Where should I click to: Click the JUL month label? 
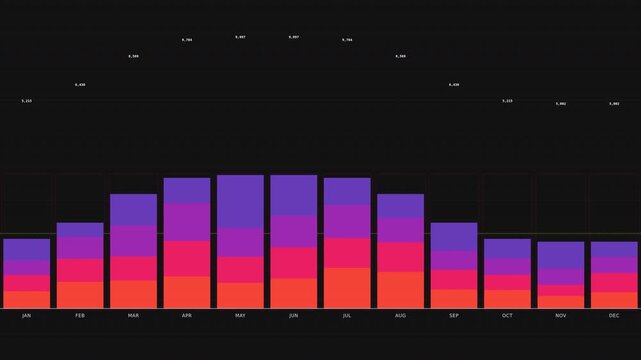[x=347, y=315]
